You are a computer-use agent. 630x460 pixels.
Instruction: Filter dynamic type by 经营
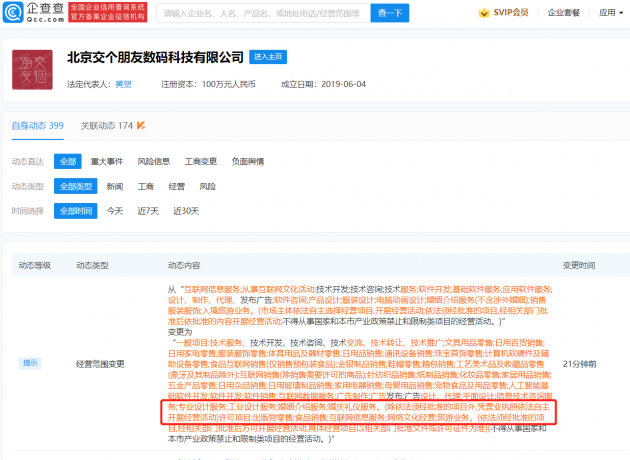pos(176,186)
